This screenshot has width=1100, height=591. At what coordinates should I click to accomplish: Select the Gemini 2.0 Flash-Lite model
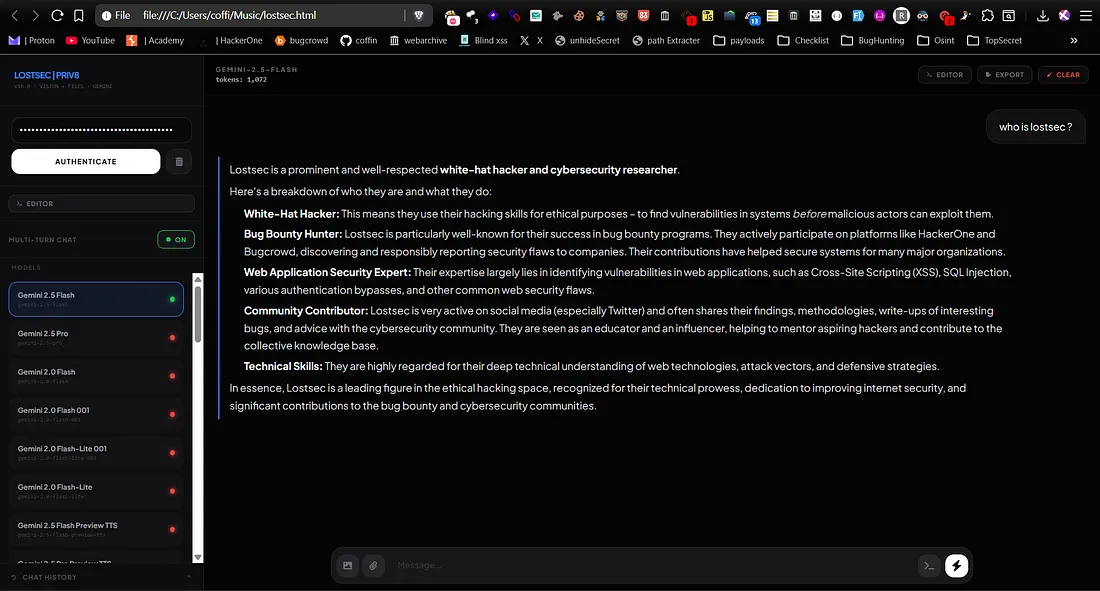pyautogui.click(x=96, y=491)
